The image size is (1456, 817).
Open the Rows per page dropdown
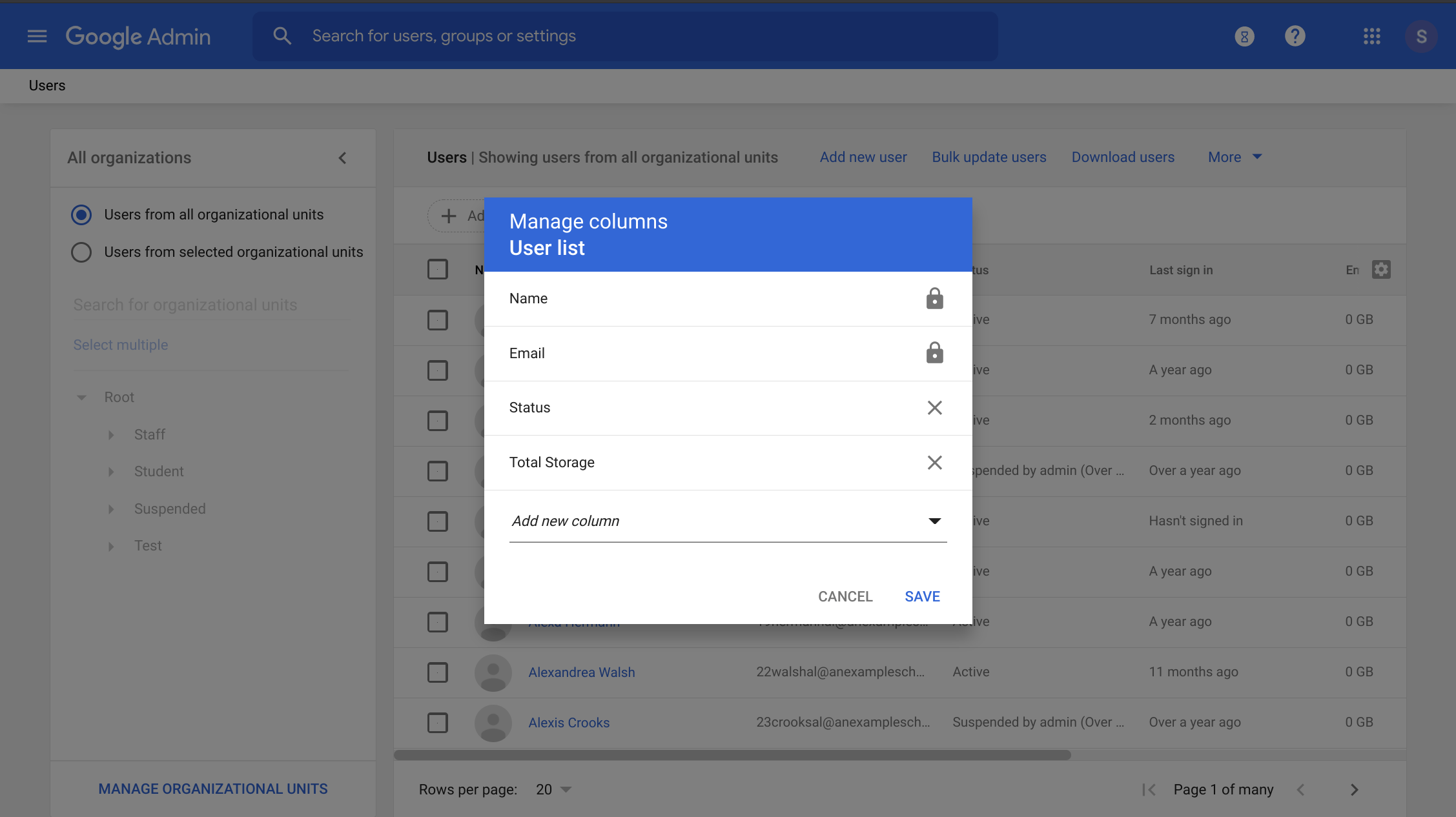(x=553, y=789)
